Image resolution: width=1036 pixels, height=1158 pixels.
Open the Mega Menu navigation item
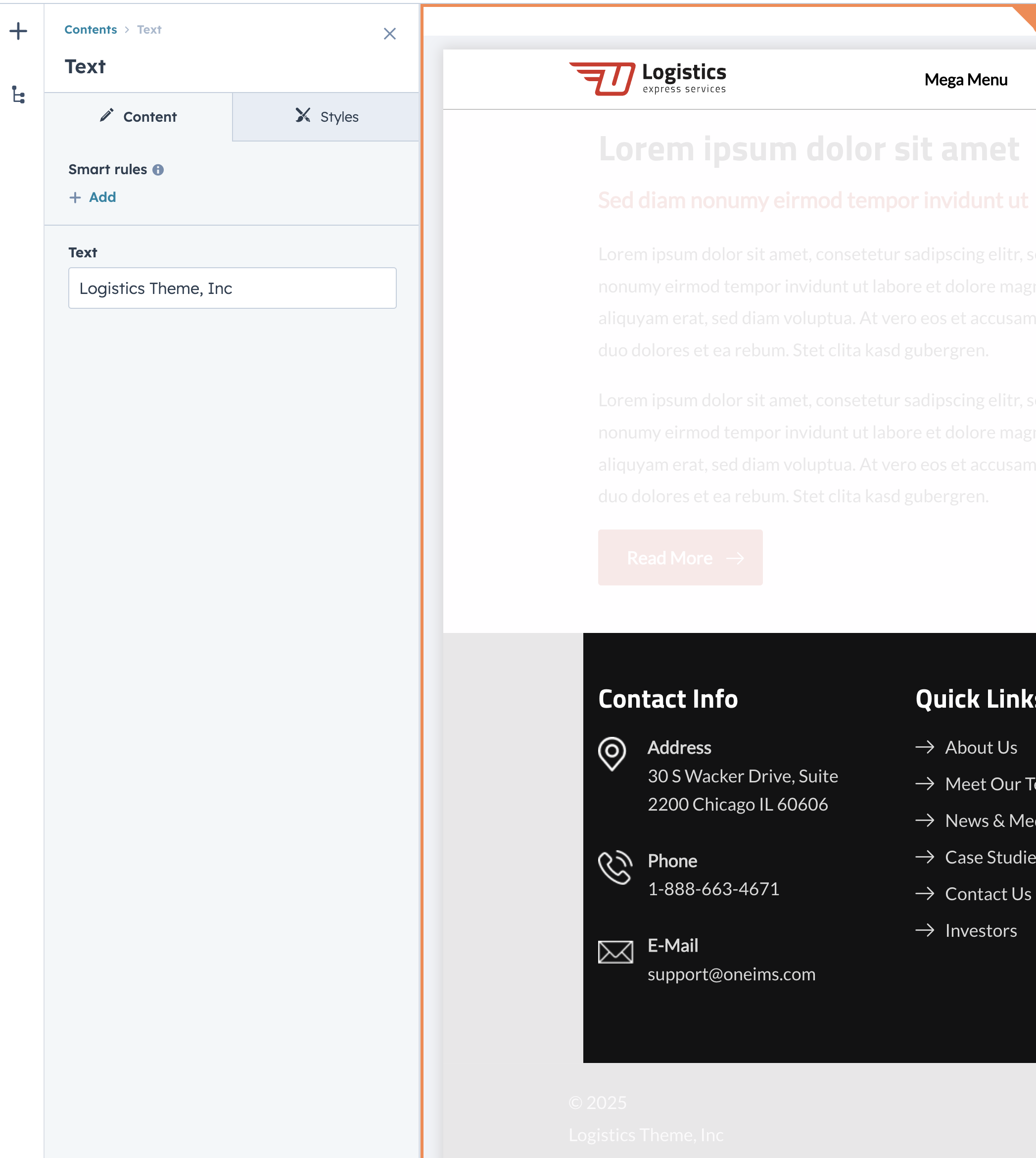coord(965,80)
